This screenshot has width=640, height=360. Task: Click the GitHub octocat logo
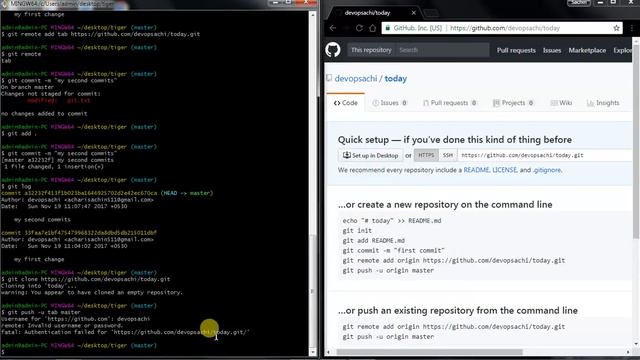333,50
